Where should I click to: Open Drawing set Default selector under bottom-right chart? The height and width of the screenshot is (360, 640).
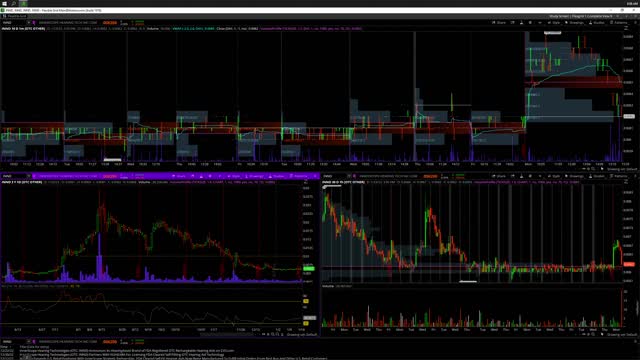pos(622,334)
